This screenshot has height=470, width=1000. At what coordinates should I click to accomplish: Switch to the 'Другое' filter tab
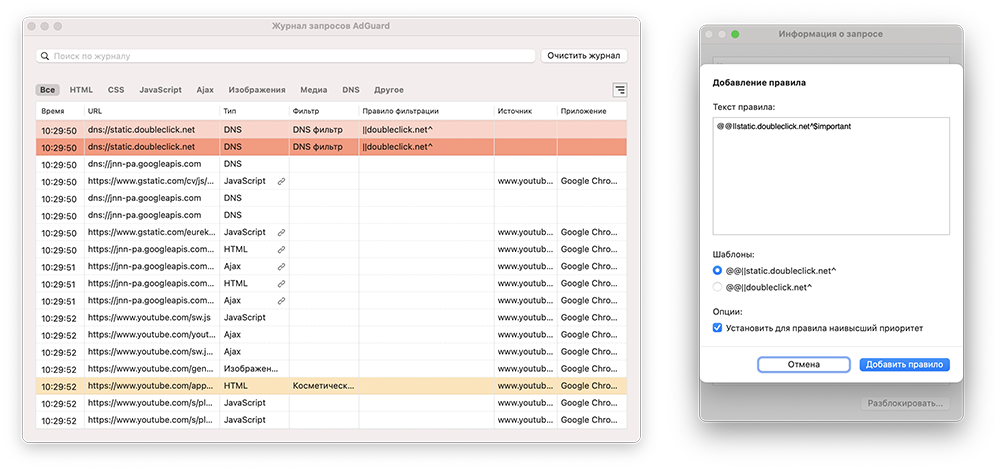click(388, 90)
